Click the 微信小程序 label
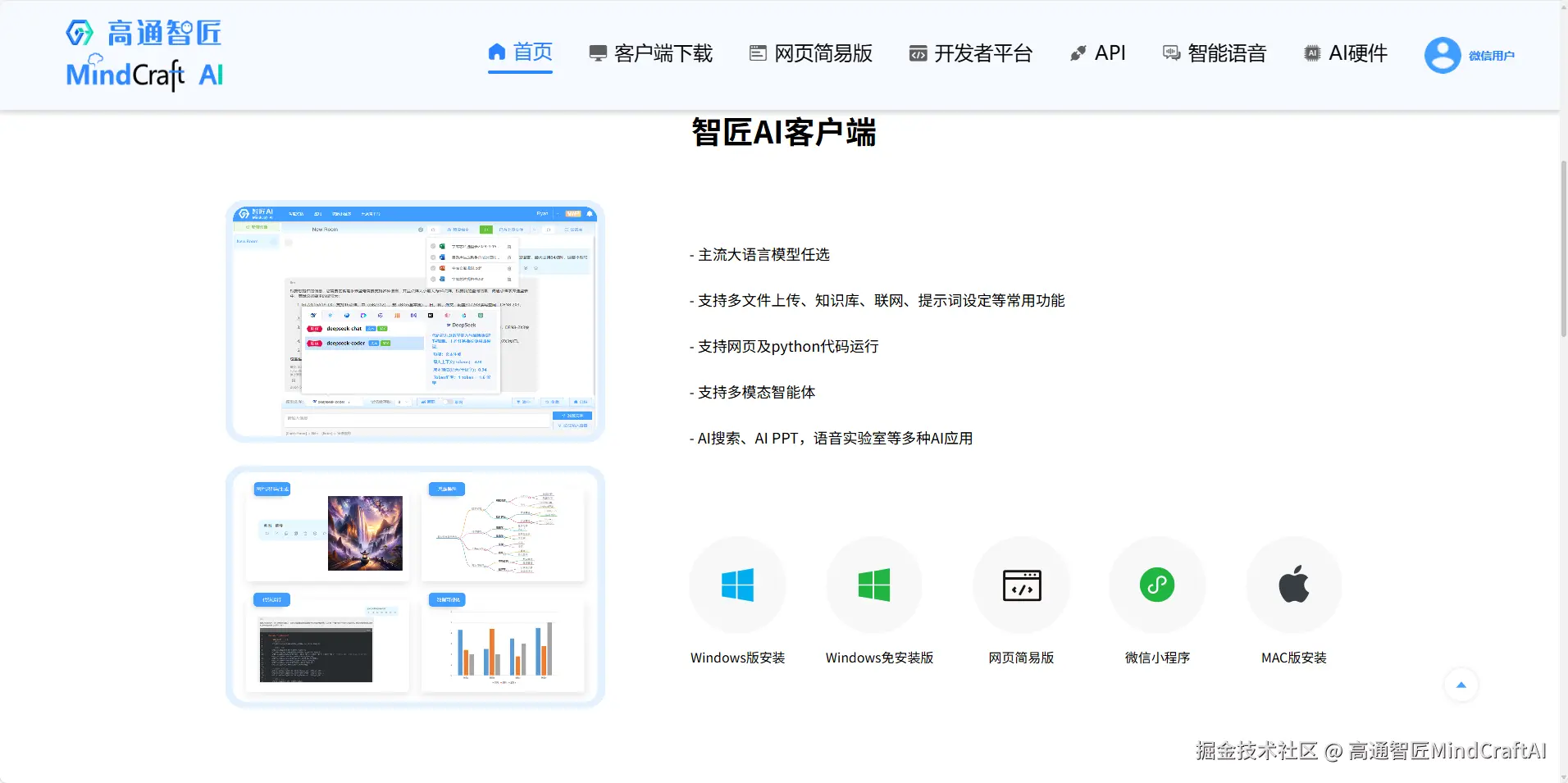 point(1157,658)
